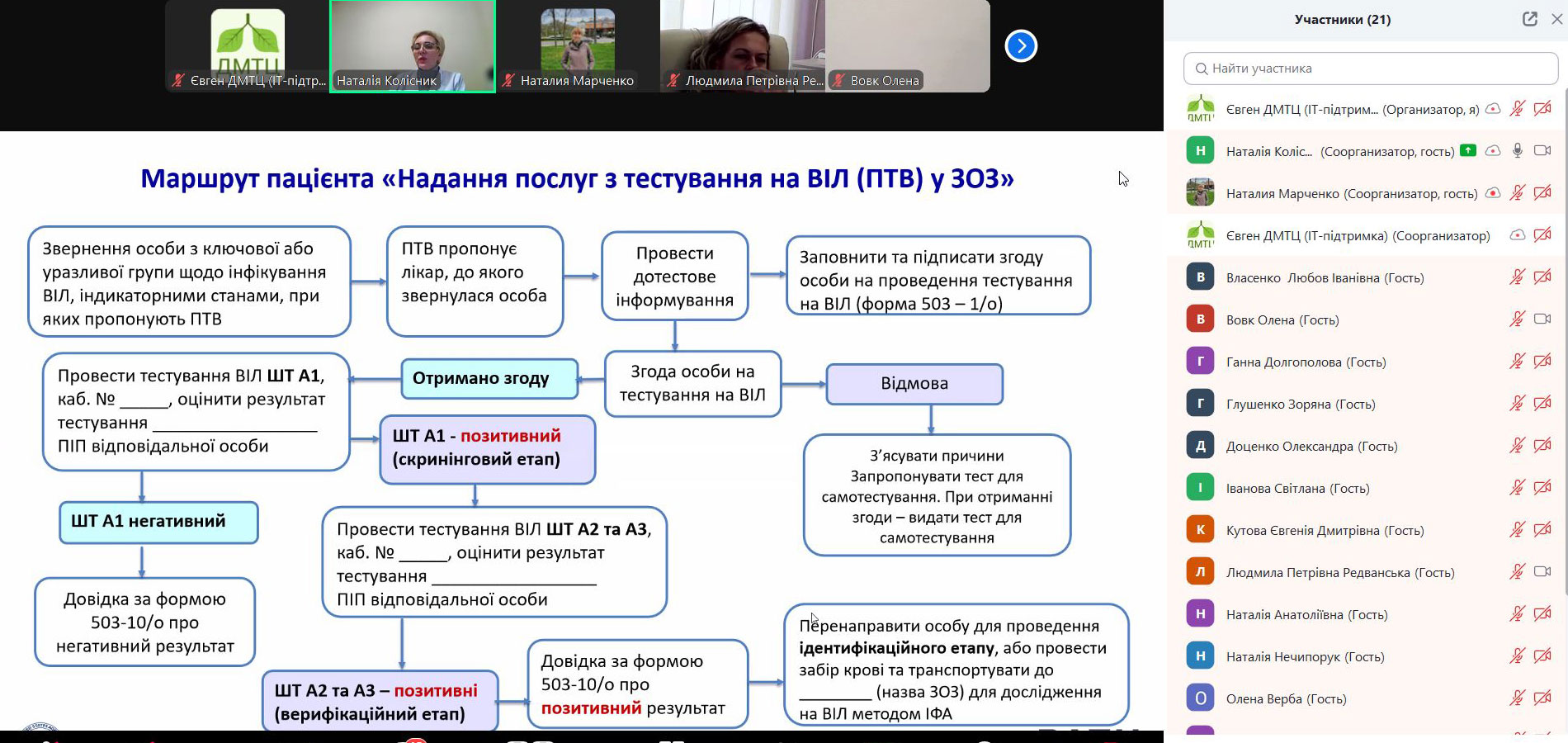Select Іванова Світлана in participants list

point(1297,488)
